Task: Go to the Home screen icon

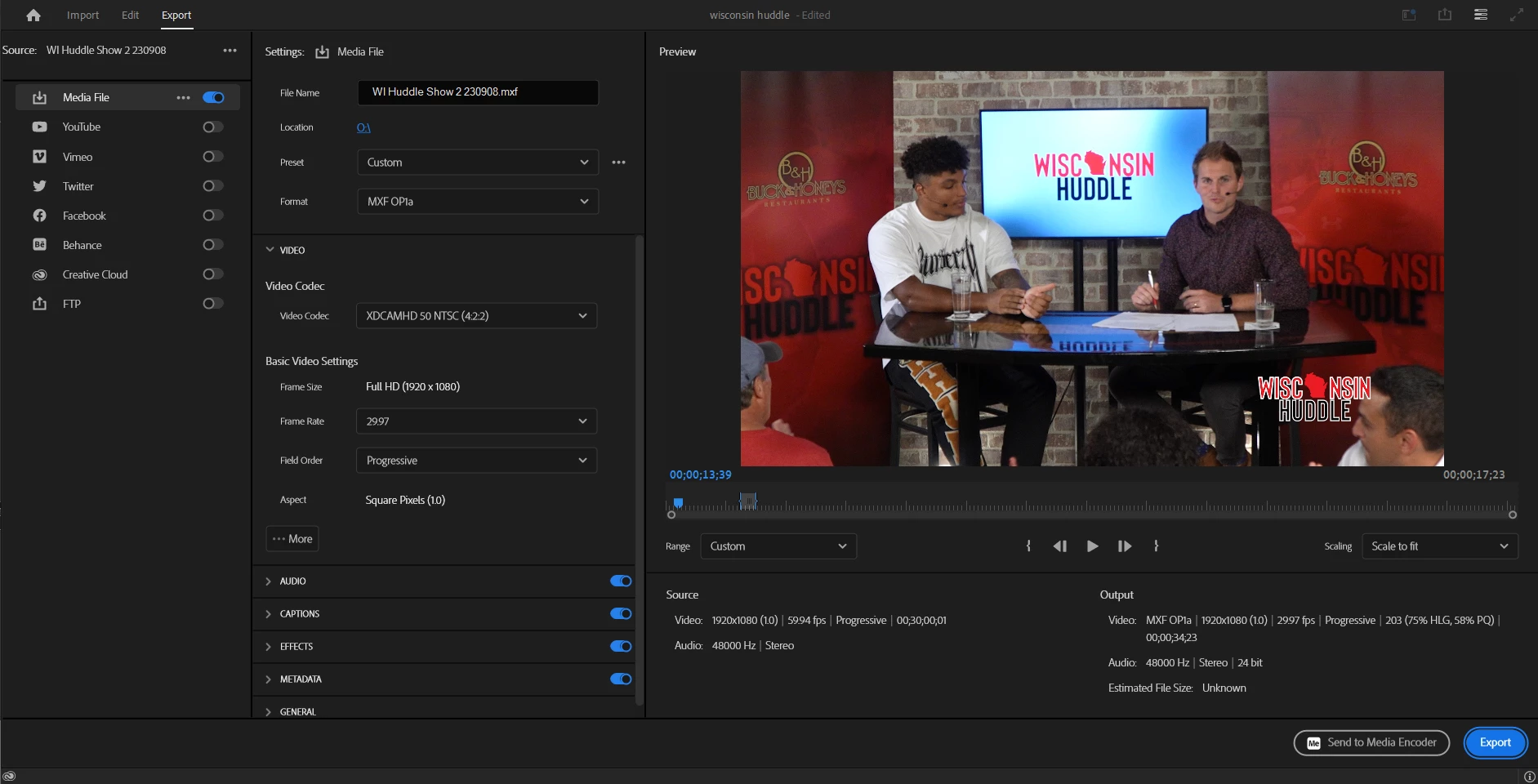Action: coord(33,15)
